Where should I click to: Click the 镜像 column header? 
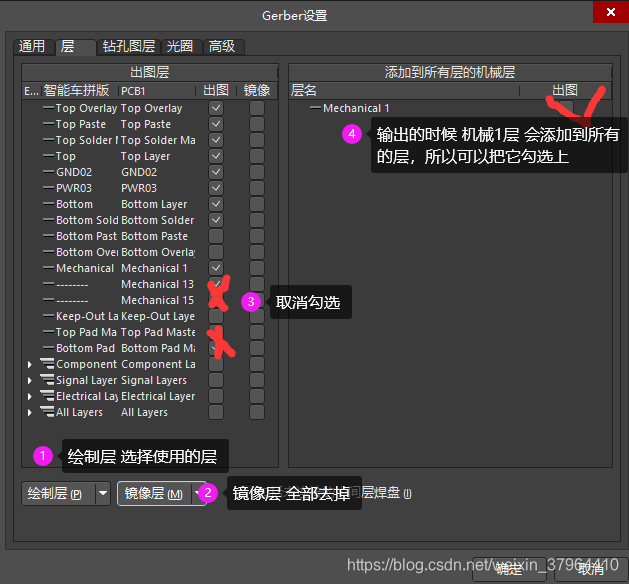point(257,91)
